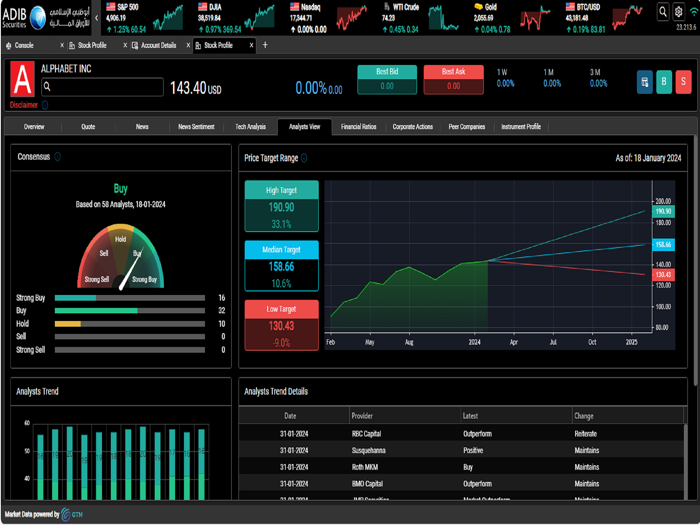Select the Roth MKM row
This screenshot has width=700, height=525.
tap(461, 467)
